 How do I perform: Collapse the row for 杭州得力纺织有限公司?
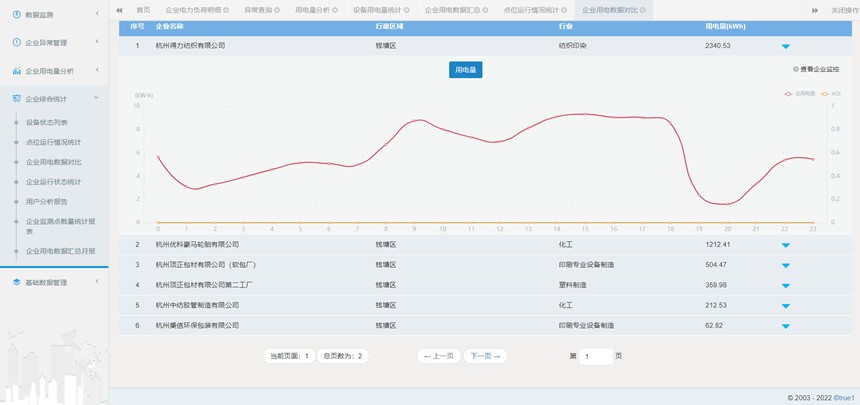[x=786, y=46]
